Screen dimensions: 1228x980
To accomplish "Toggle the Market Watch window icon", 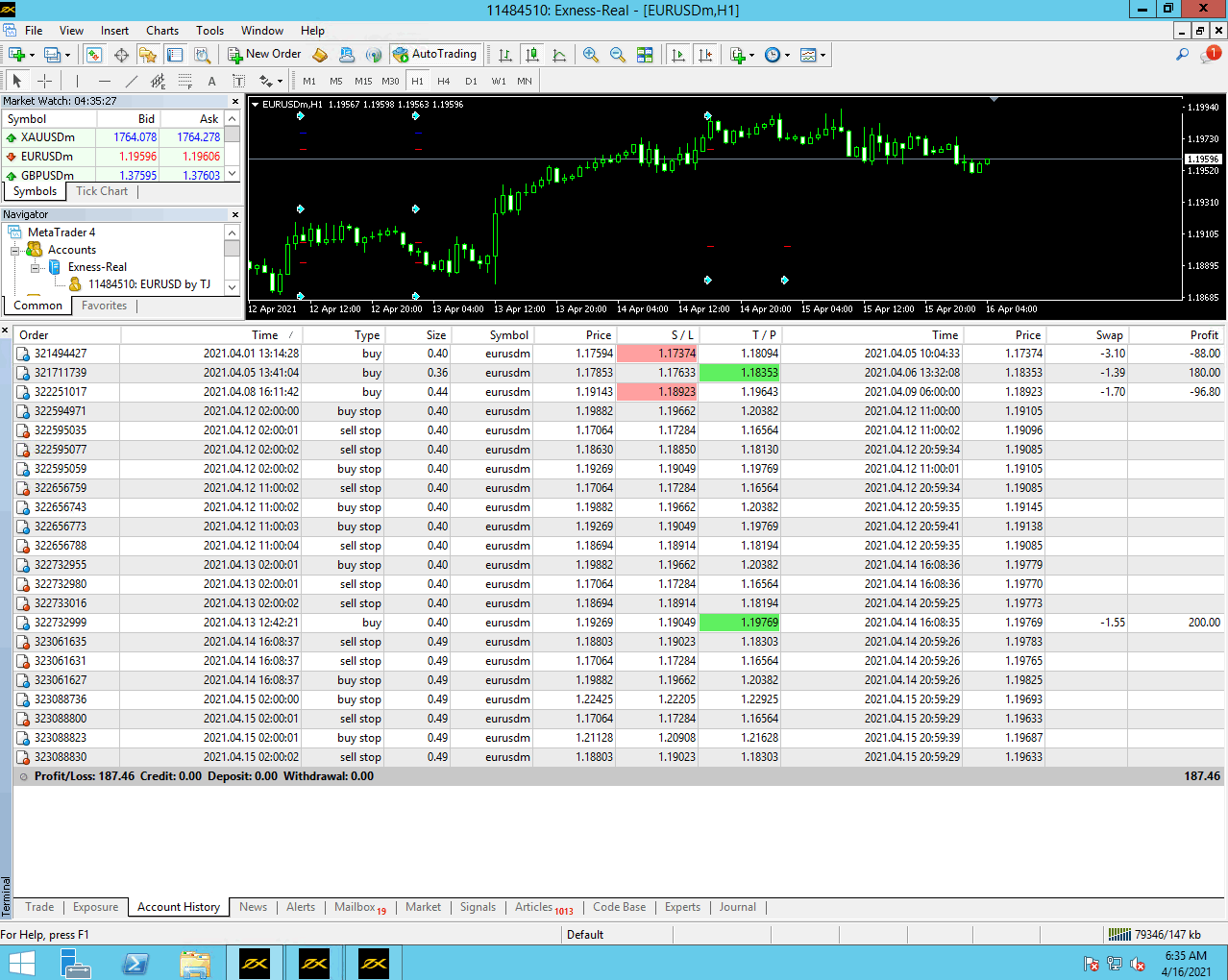I will (x=94, y=55).
